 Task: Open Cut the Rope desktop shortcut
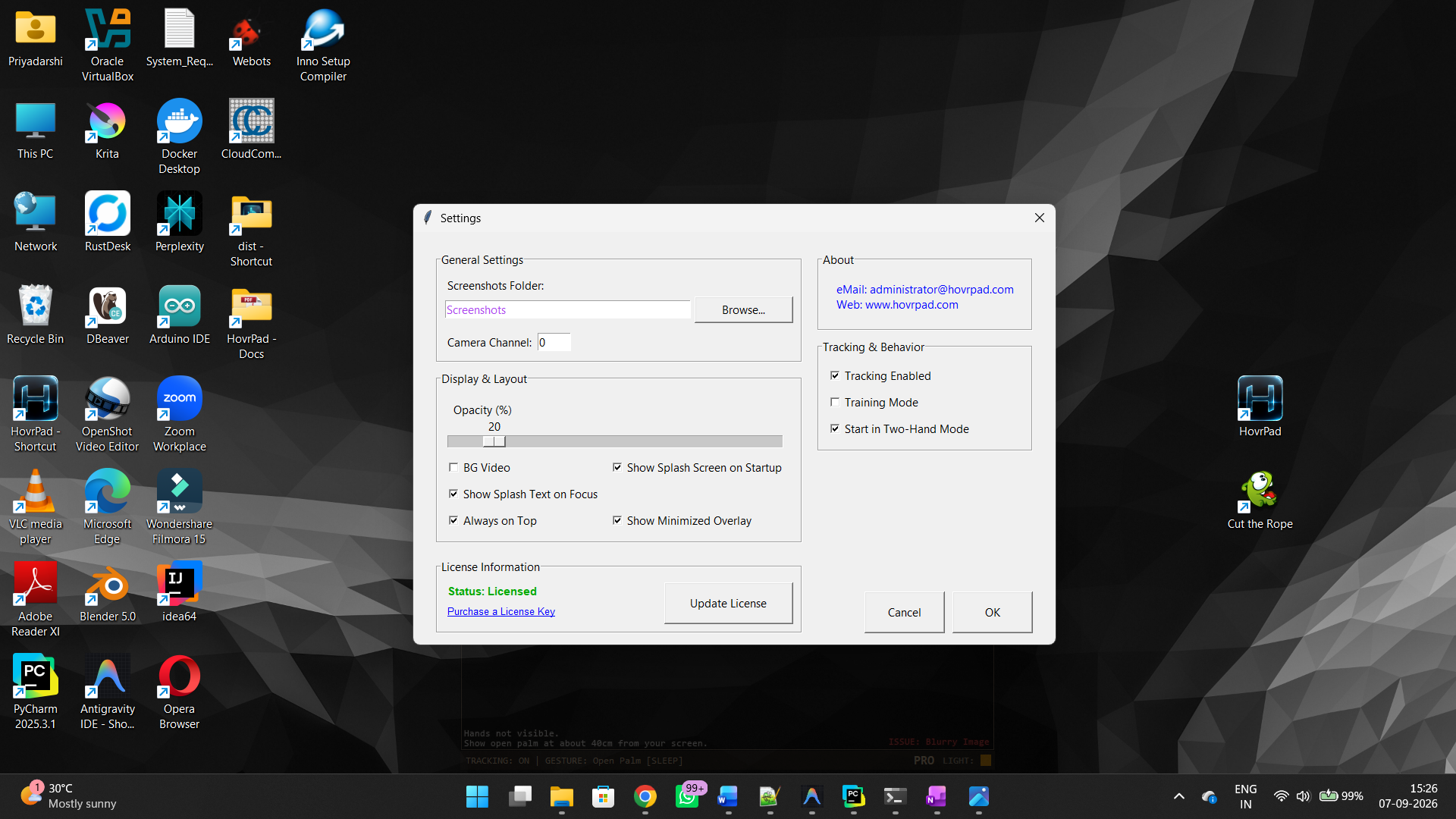coord(1260,499)
